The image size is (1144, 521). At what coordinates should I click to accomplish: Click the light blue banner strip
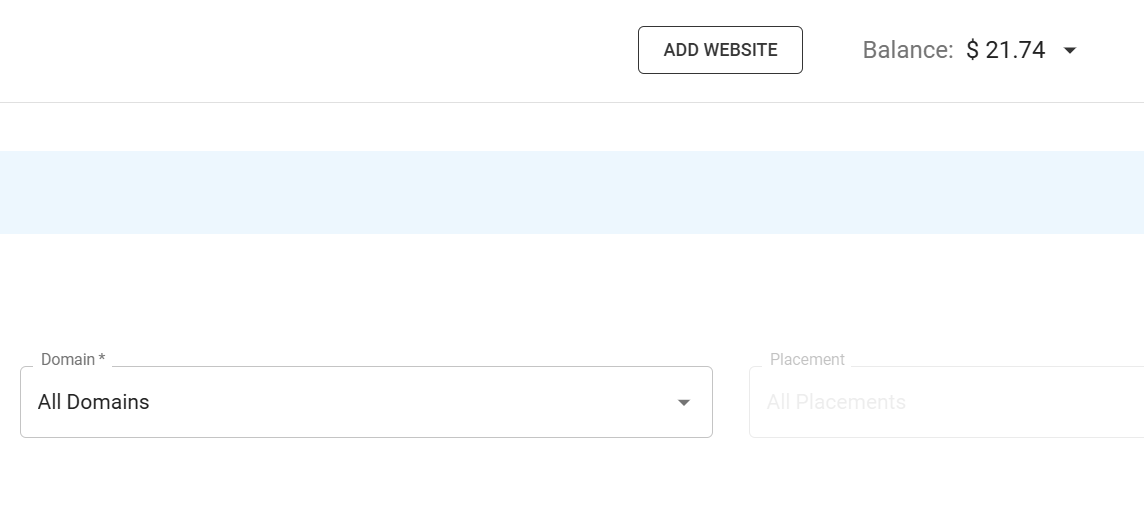click(x=572, y=192)
